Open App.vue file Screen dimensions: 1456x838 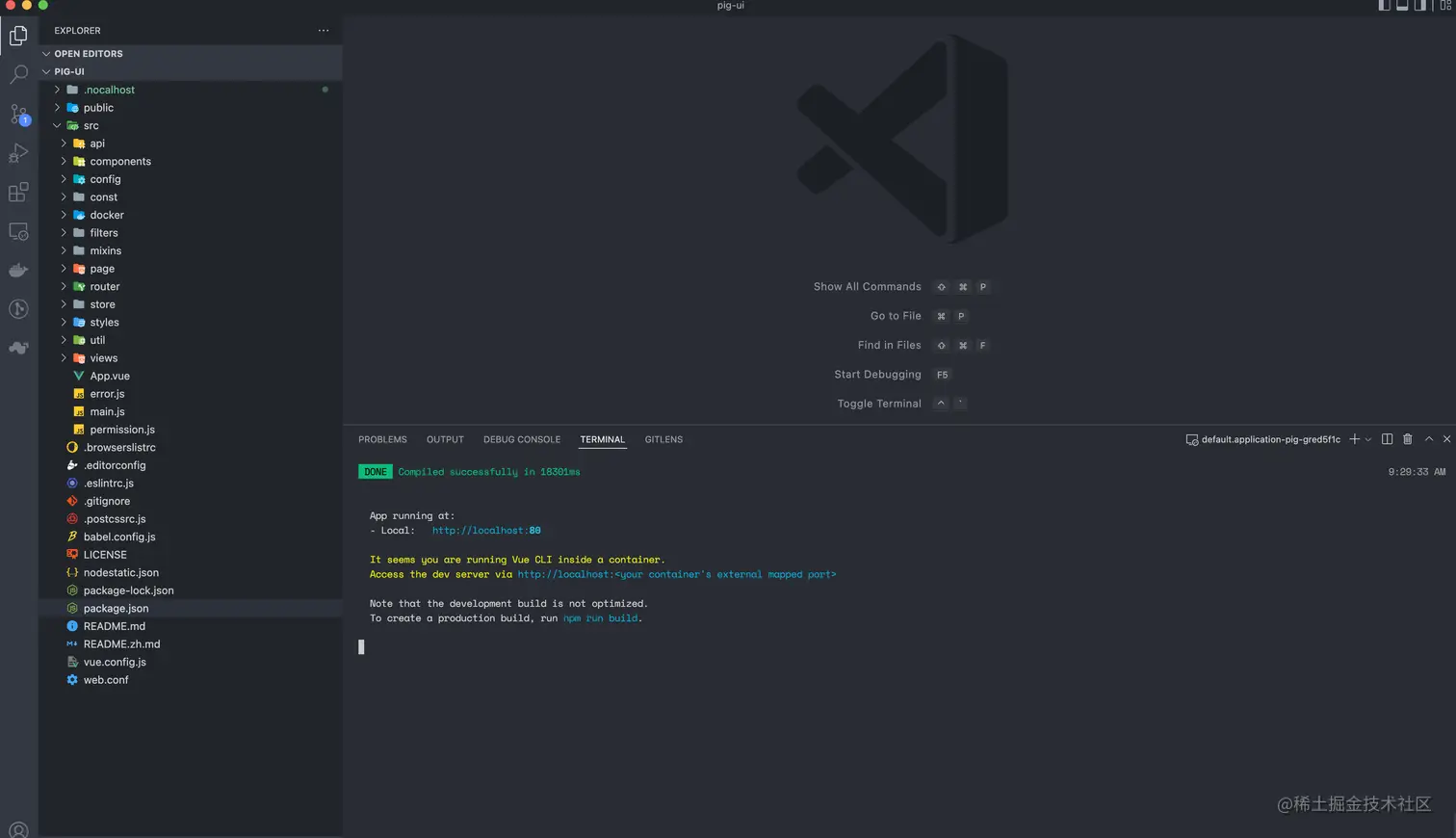tap(191, 376)
